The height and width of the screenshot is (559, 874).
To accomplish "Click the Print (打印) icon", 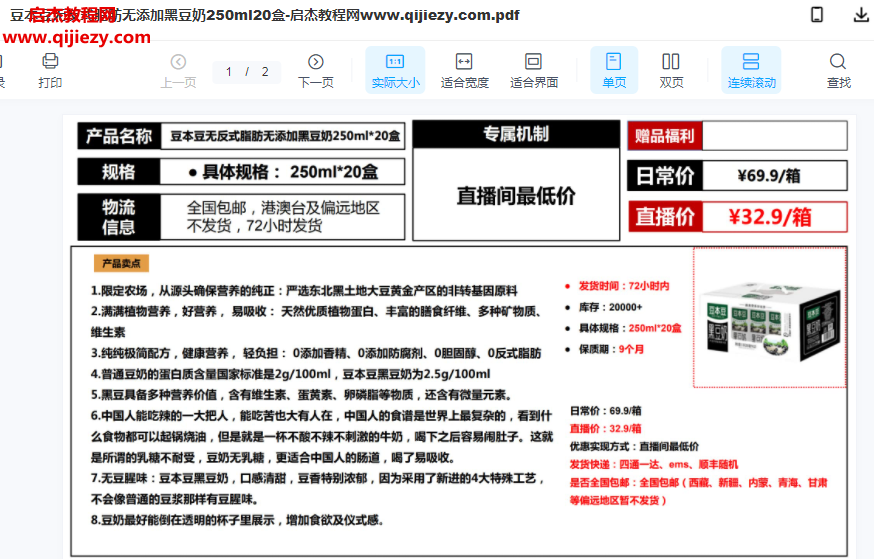I will click(x=50, y=61).
